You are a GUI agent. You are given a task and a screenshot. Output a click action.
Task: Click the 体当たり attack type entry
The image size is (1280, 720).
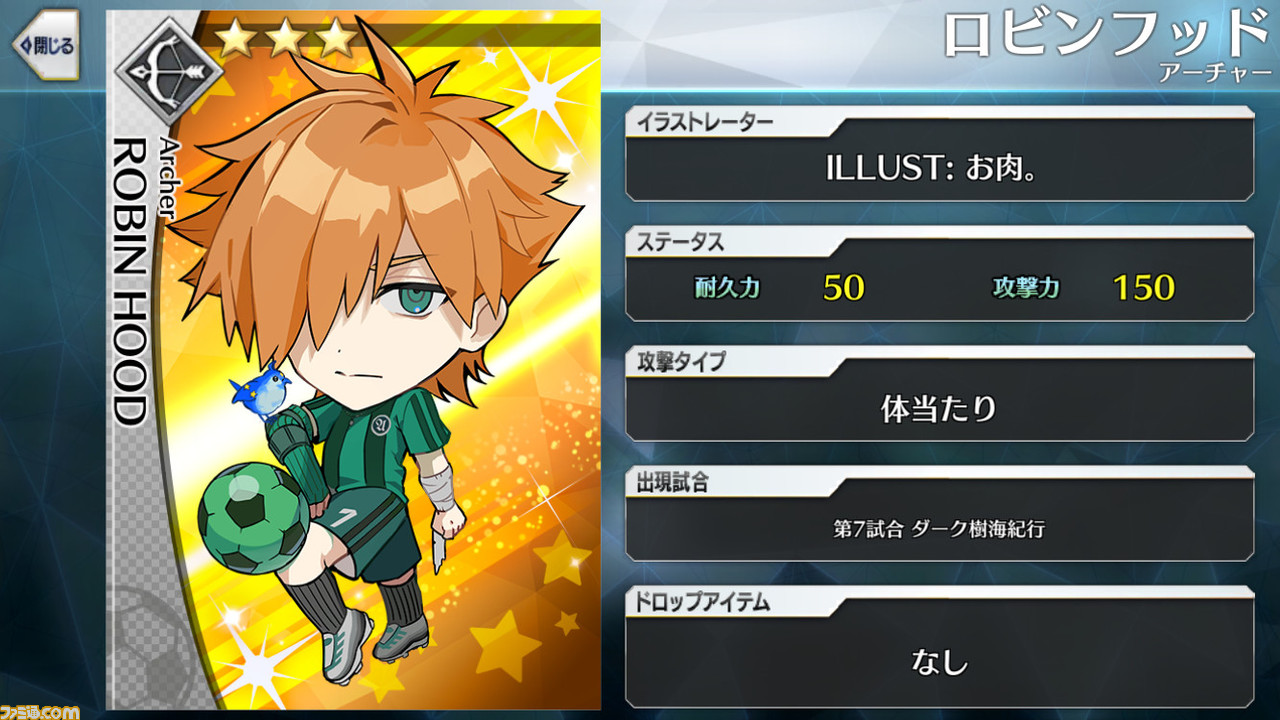[x=939, y=408]
